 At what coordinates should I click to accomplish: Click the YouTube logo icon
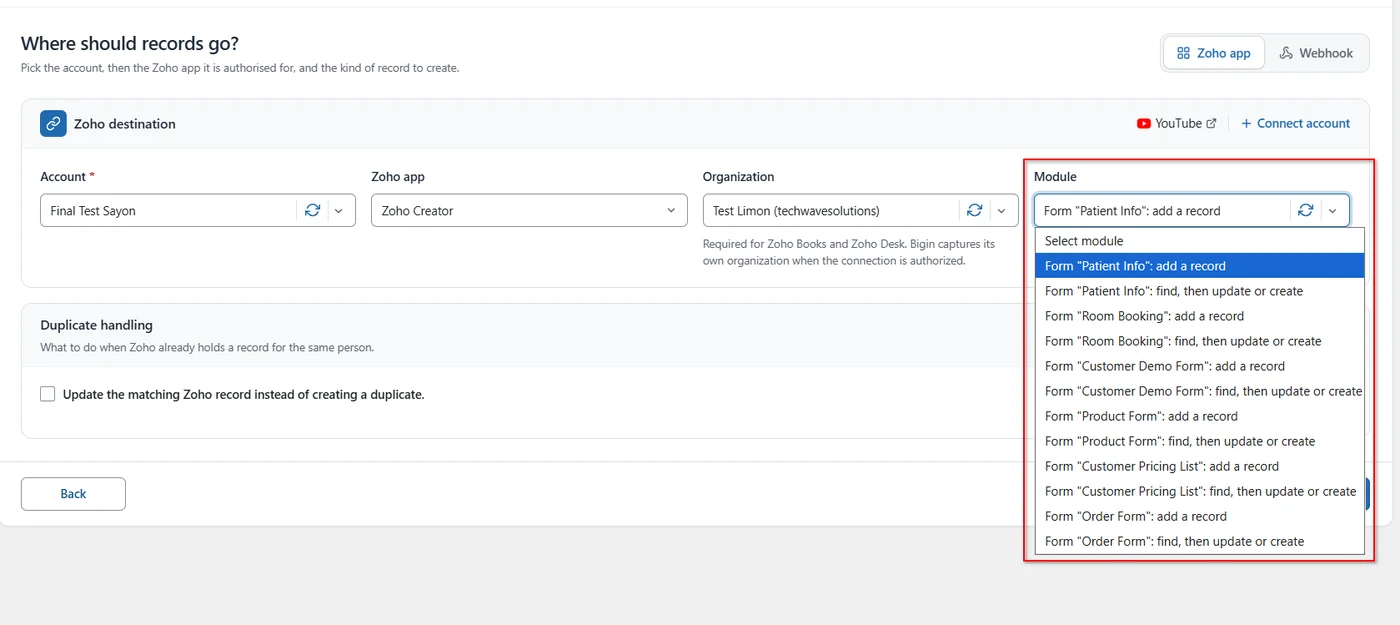(1143, 124)
